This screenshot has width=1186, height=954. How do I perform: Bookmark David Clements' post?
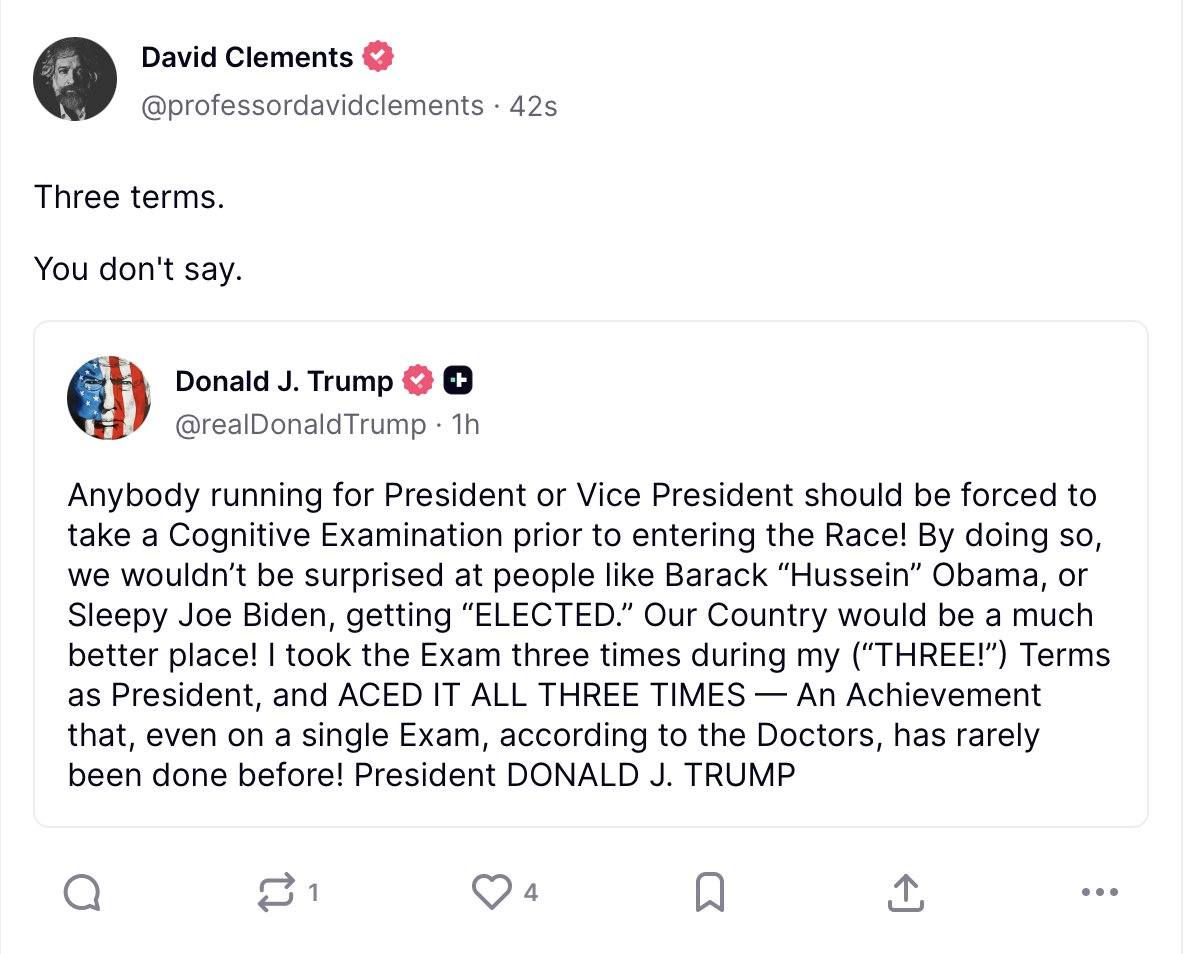pyautogui.click(x=709, y=893)
